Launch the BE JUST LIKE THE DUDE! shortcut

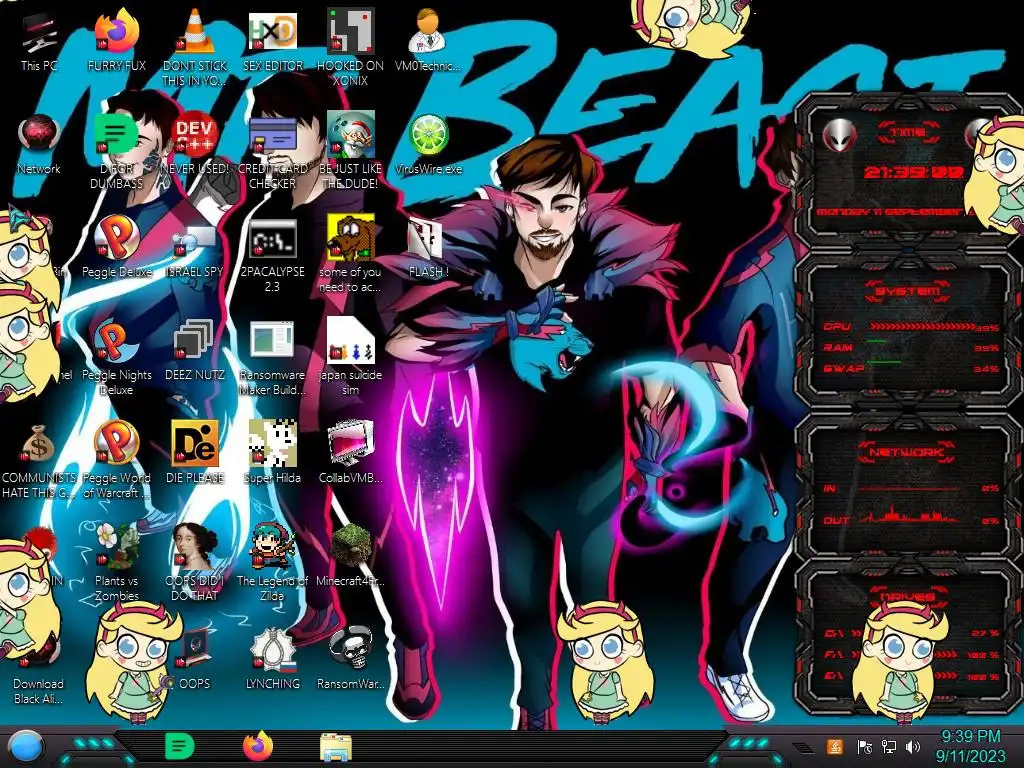pyautogui.click(x=351, y=150)
